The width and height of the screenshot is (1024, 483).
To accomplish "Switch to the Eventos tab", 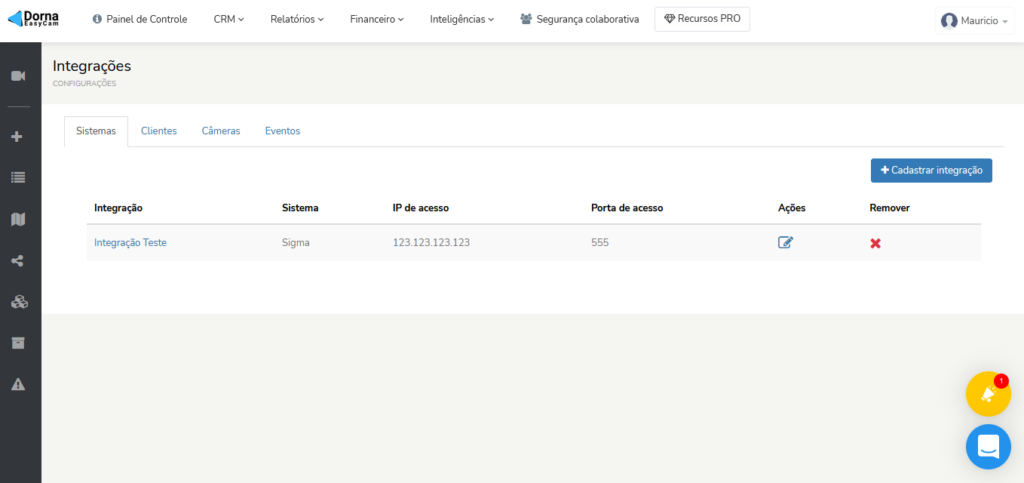I will coord(283,131).
